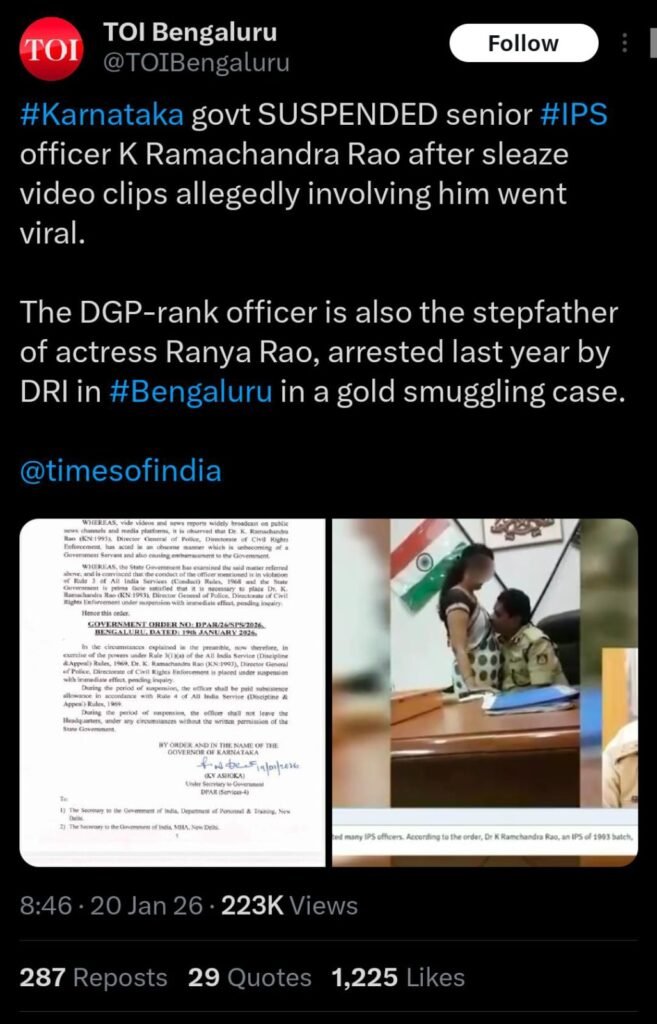657x1024 pixels.
Task: Open the TOI Bengaluru display name
Action: click(190, 32)
